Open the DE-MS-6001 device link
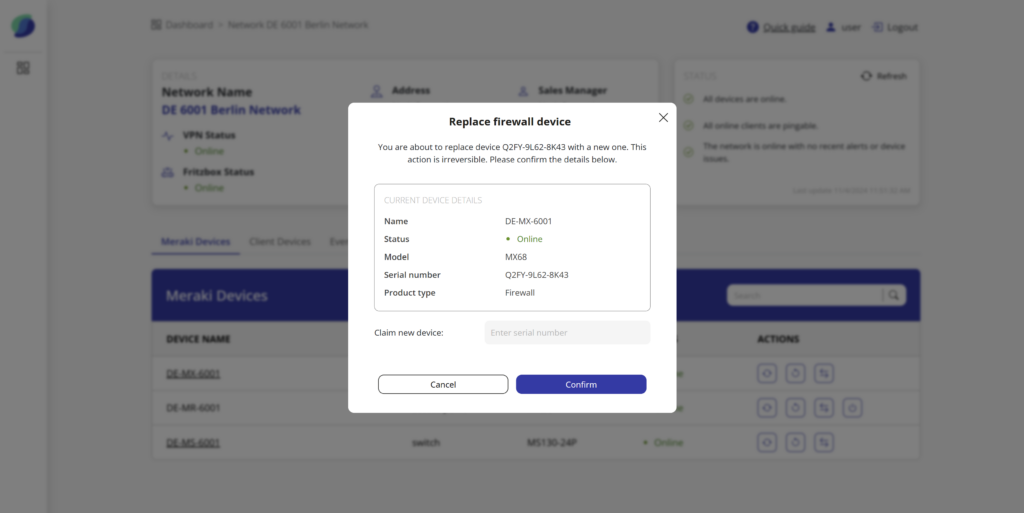1024x513 pixels. pyautogui.click(x=193, y=442)
